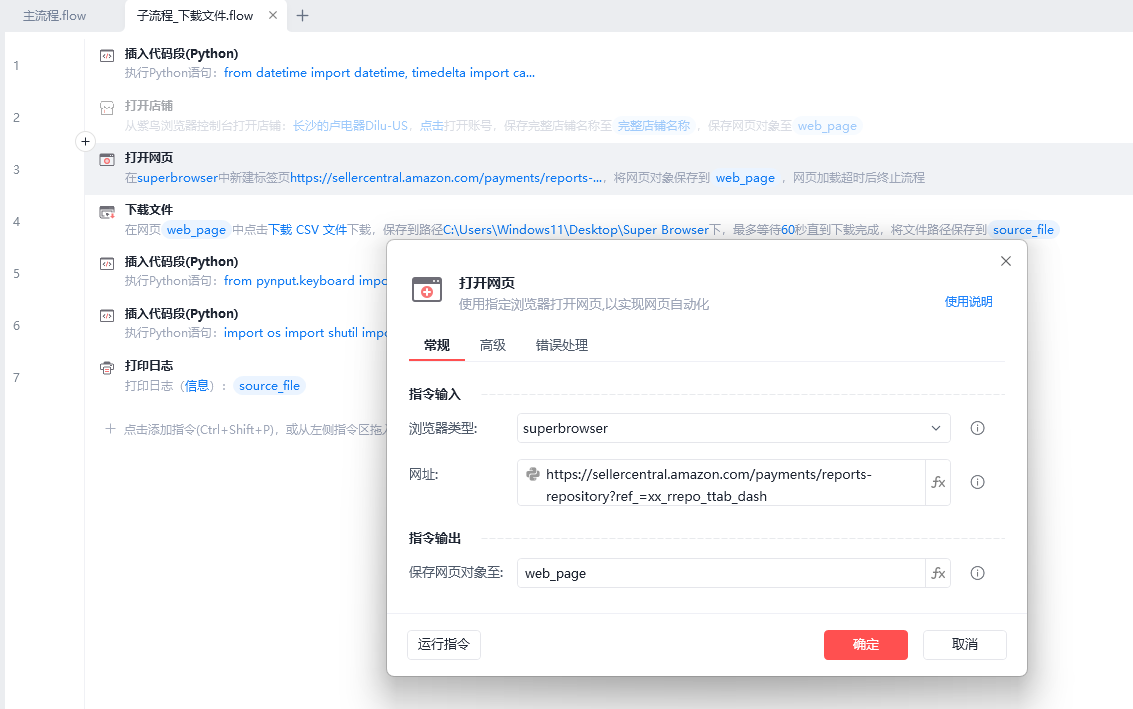Show info tooltip for 网址
Image resolution: width=1133 pixels, height=709 pixels.
coord(978,482)
